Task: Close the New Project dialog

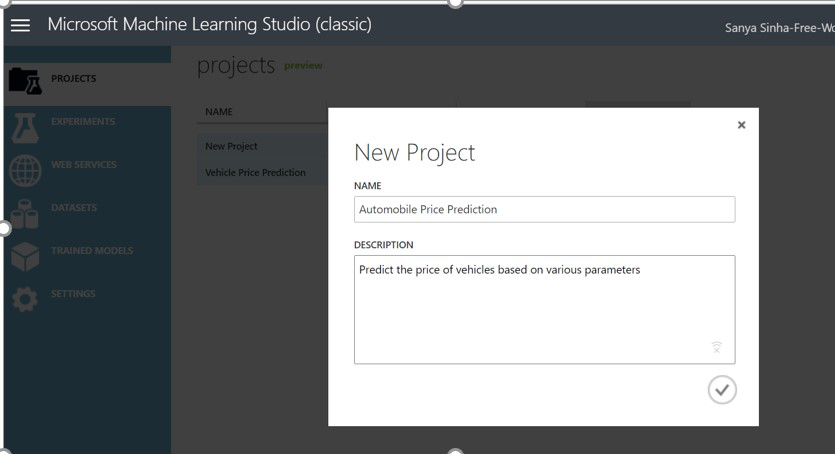Action: [741, 125]
